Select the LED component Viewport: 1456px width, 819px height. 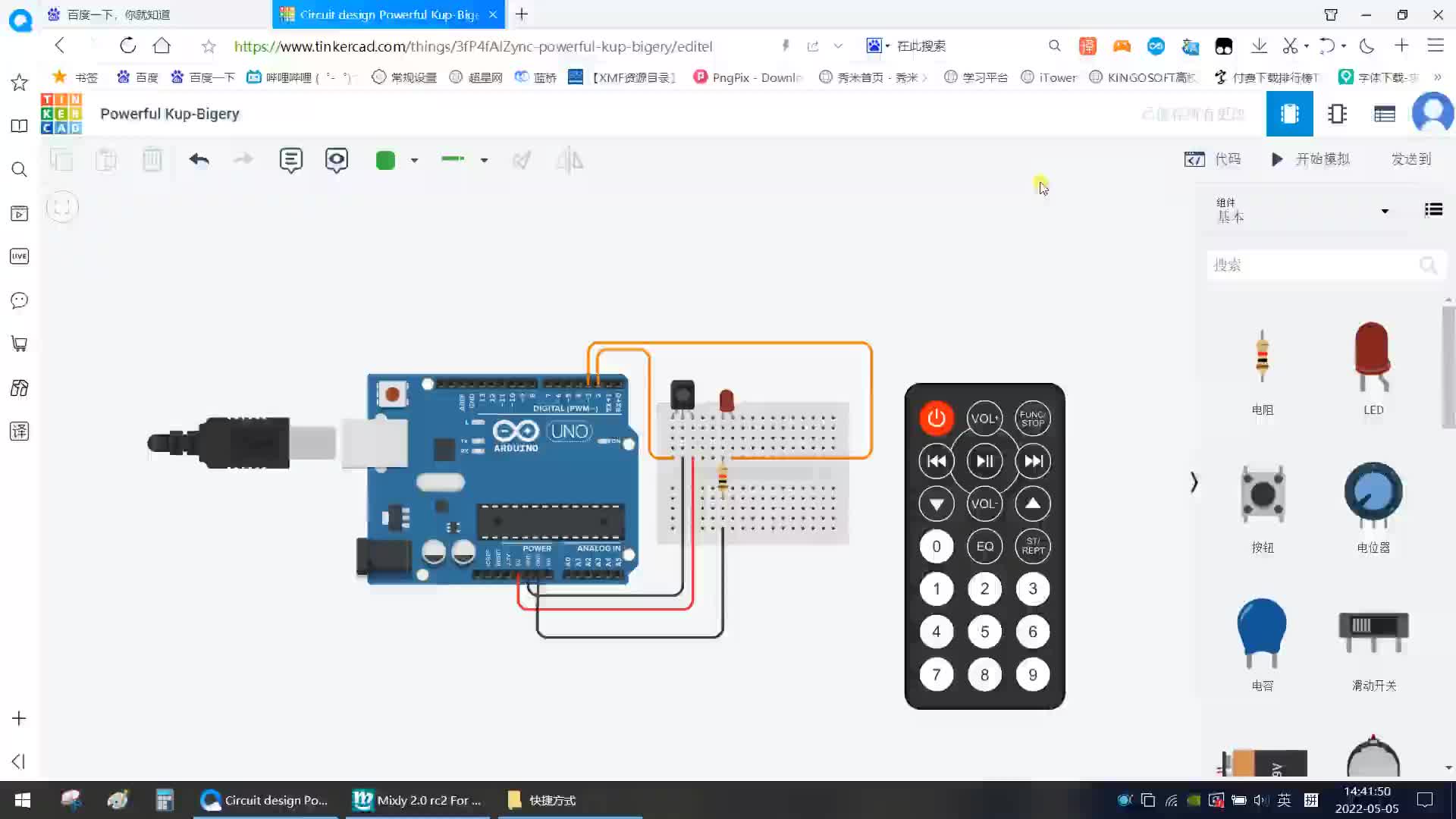tap(1373, 369)
